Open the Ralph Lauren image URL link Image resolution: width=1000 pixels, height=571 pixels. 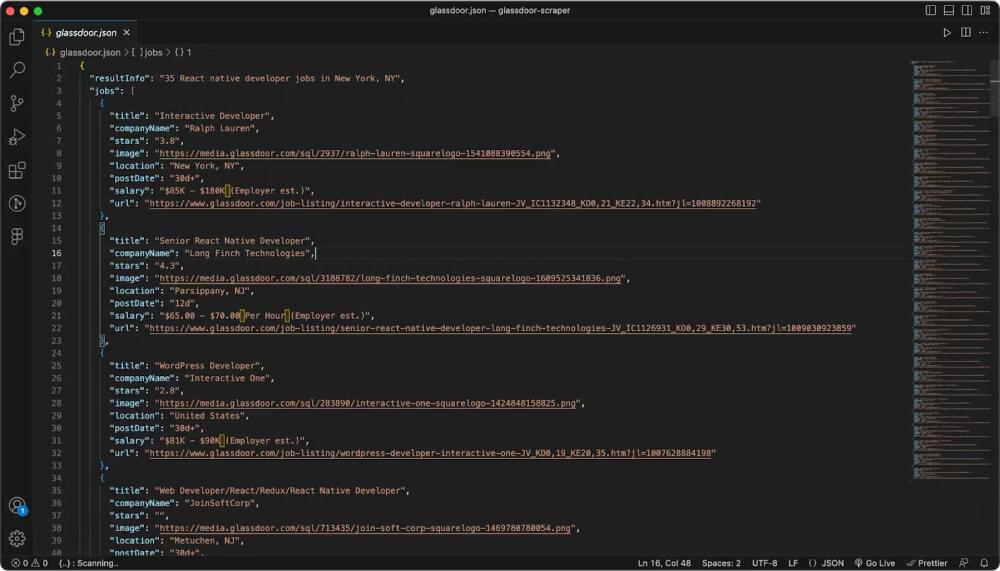355,153
